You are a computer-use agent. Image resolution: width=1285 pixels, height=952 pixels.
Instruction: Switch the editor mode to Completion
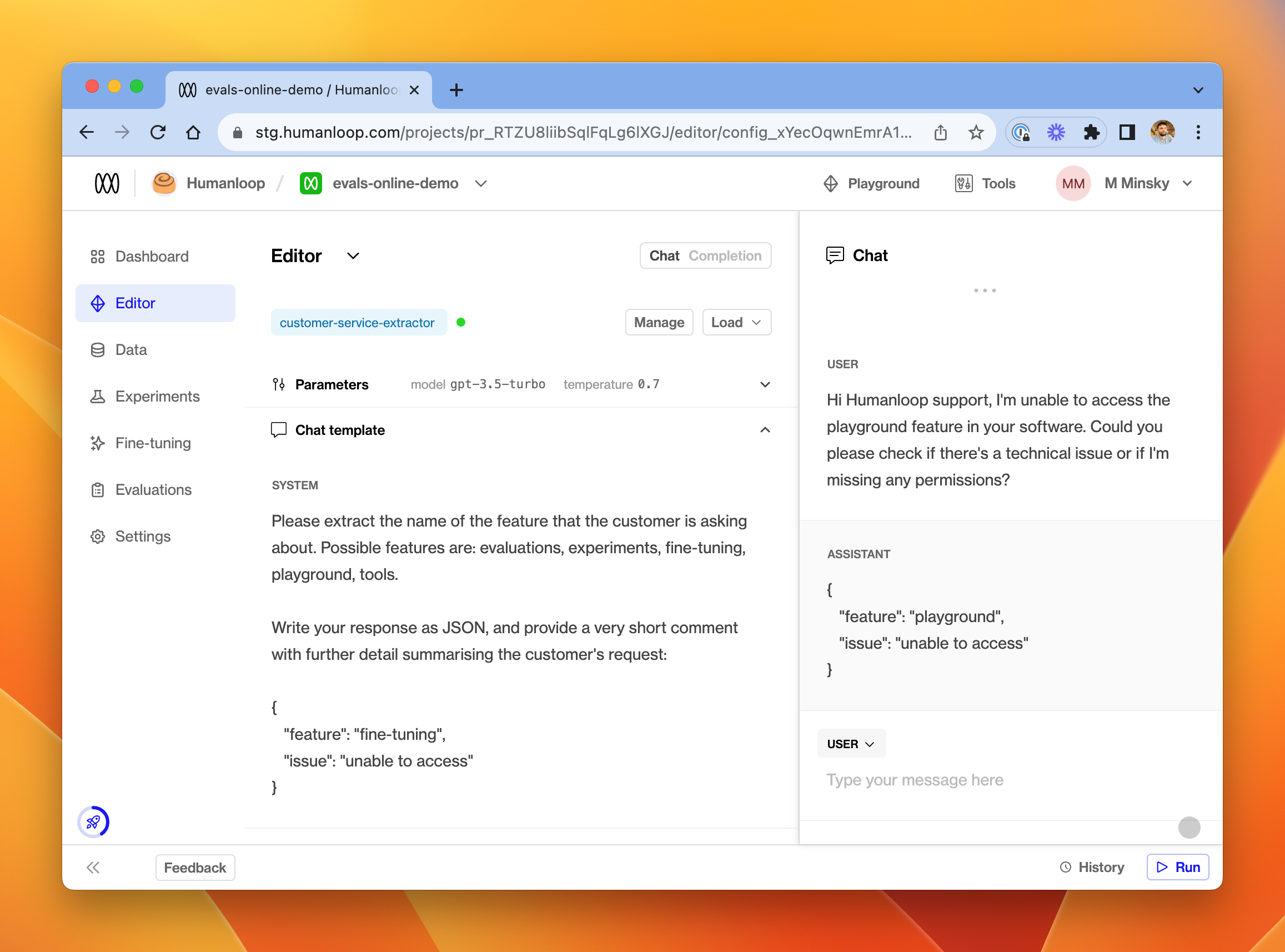pyautogui.click(x=725, y=255)
